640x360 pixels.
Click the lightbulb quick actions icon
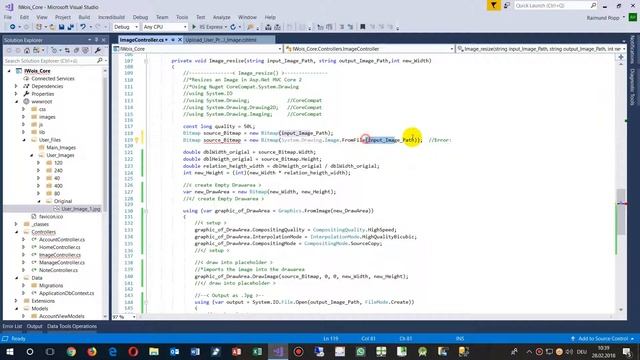[x=137, y=140]
